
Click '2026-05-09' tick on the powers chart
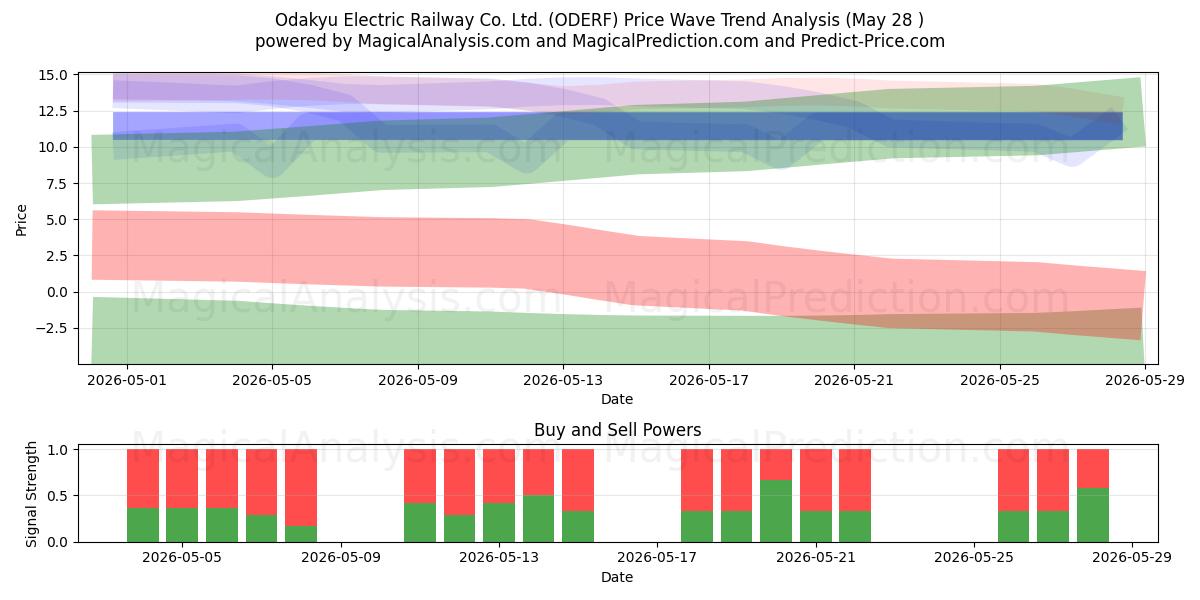click(x=341, y=558)
